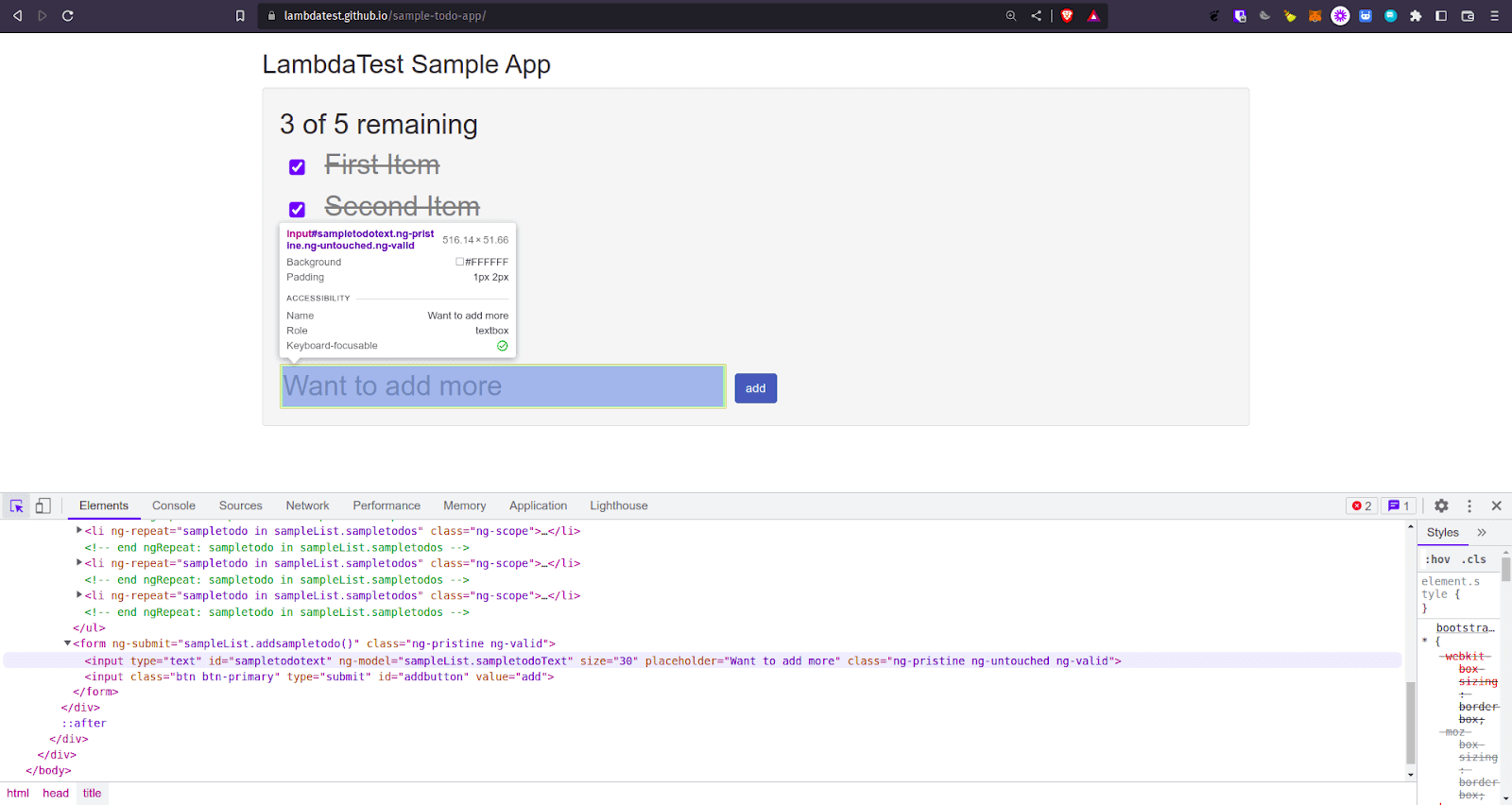Screen dimensions: 1512x805
Task: Click the yellow broom extension icon
Action: (1290, 16)
